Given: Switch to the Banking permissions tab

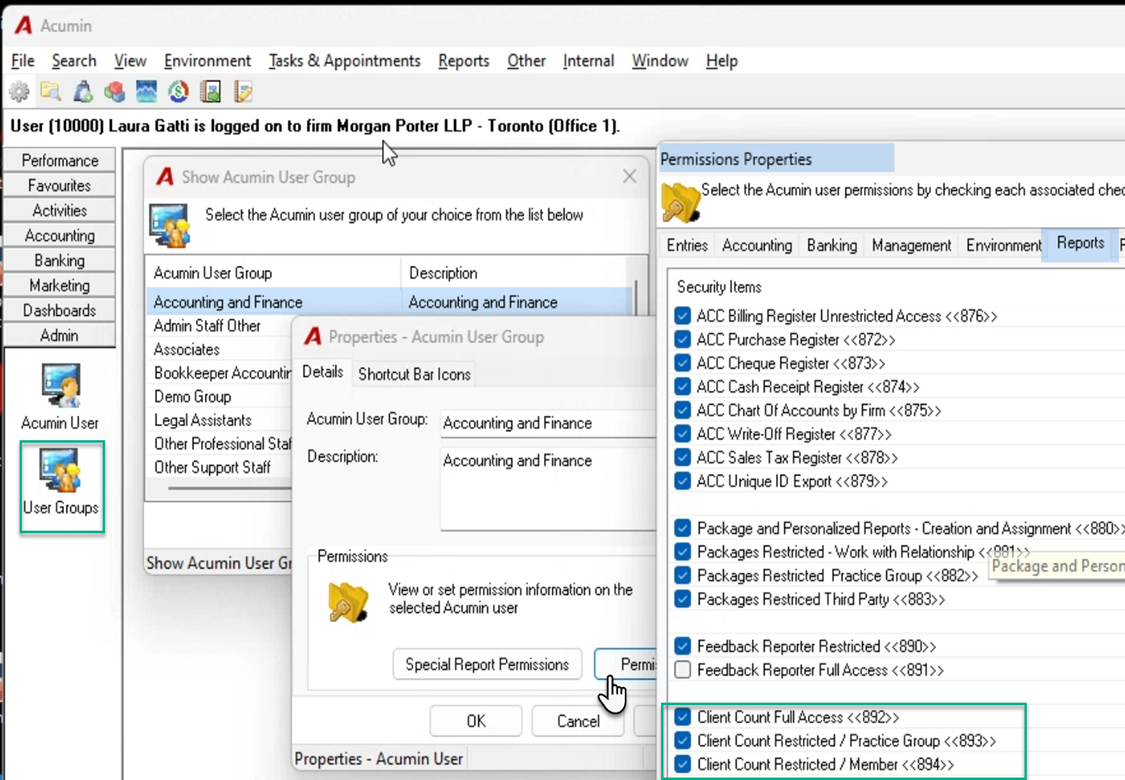Looking at the screenshot, I should (832, 245).
